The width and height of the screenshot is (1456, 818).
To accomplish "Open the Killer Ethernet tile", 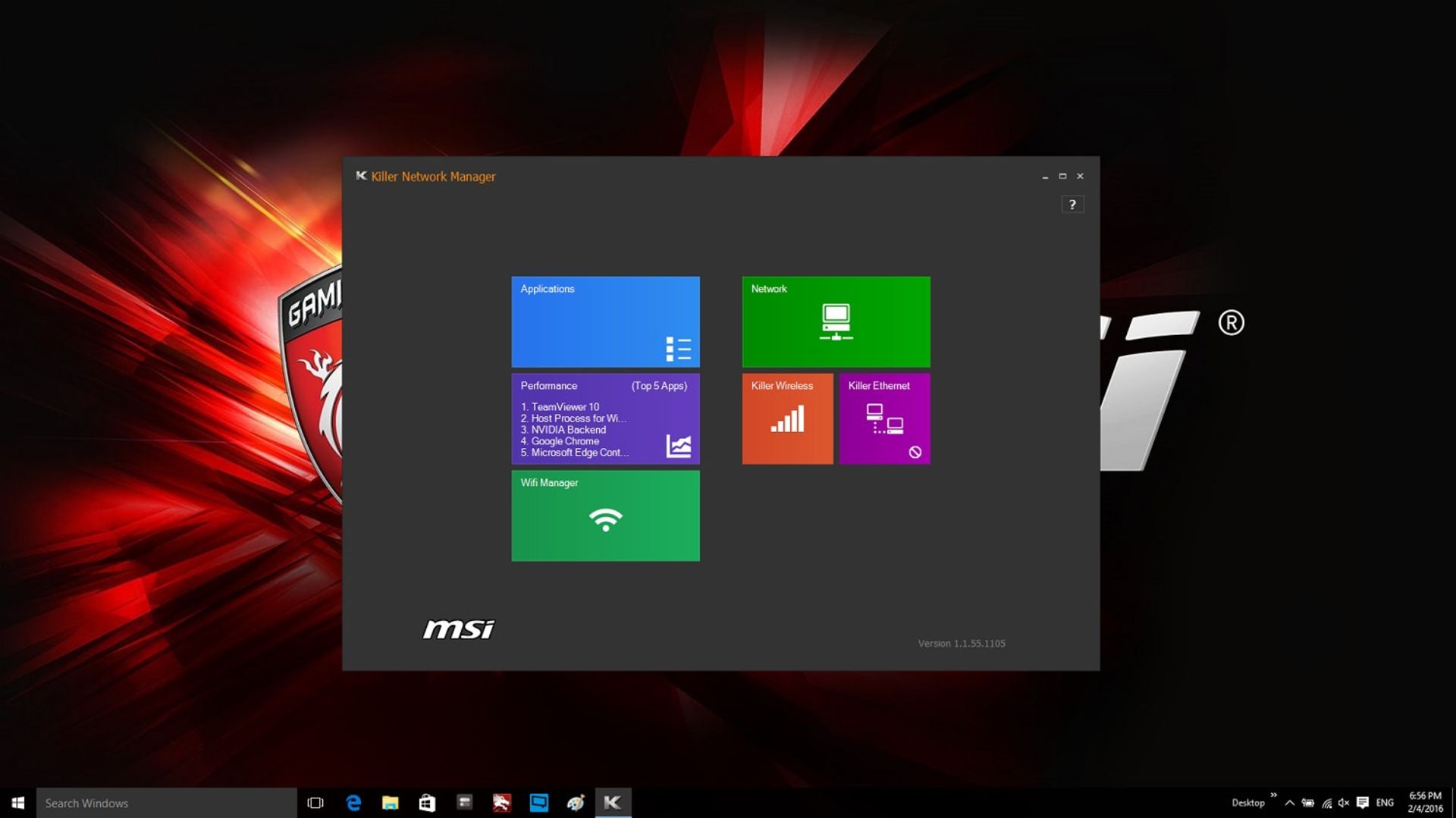I will 884,418.
